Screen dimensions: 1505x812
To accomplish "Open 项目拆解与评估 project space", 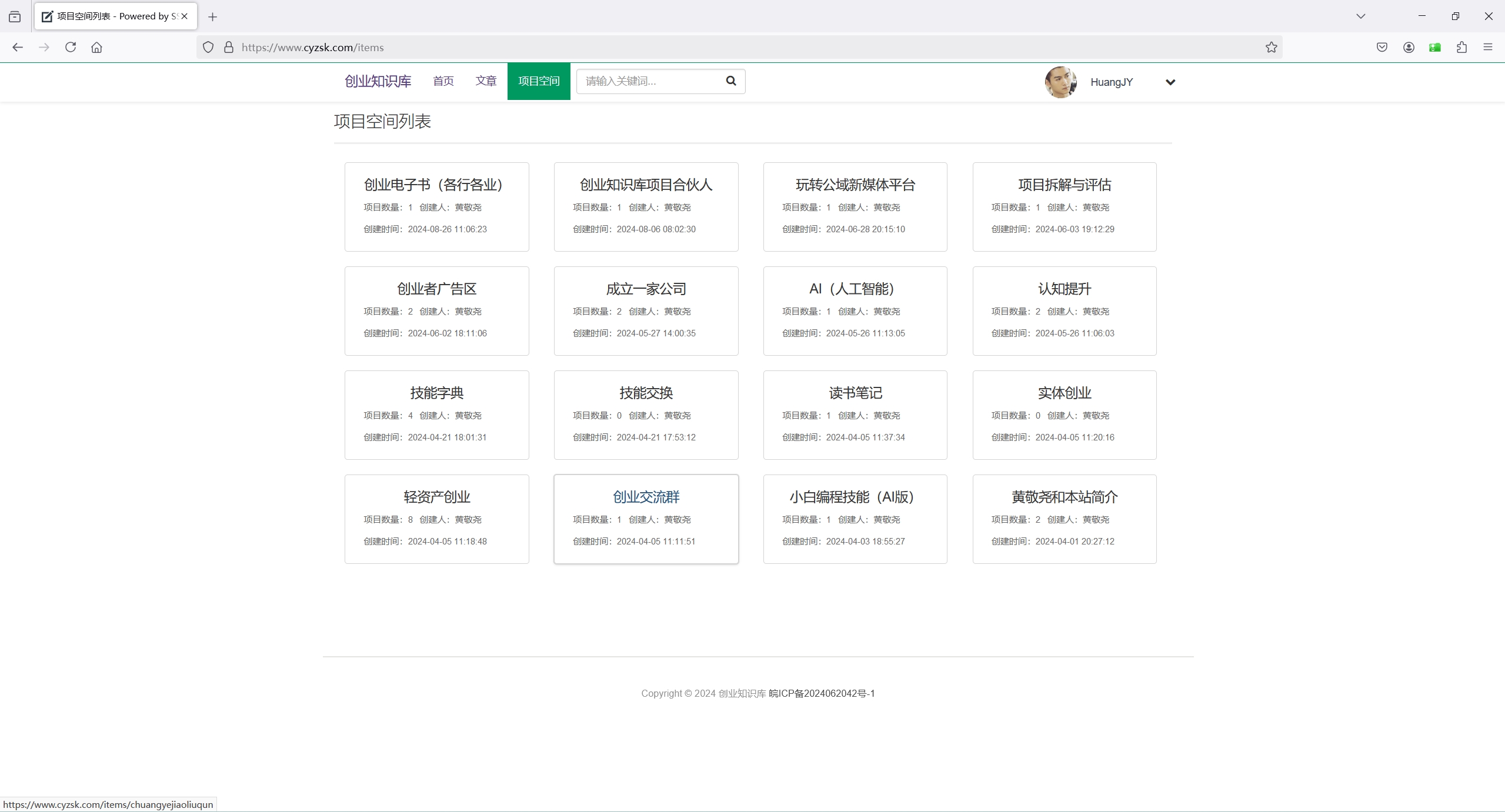I will point(1064,185).
